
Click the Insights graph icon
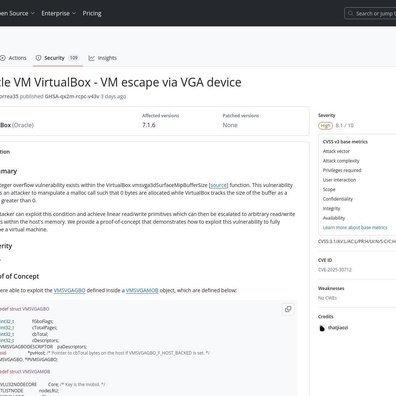(x=91, y=58)
